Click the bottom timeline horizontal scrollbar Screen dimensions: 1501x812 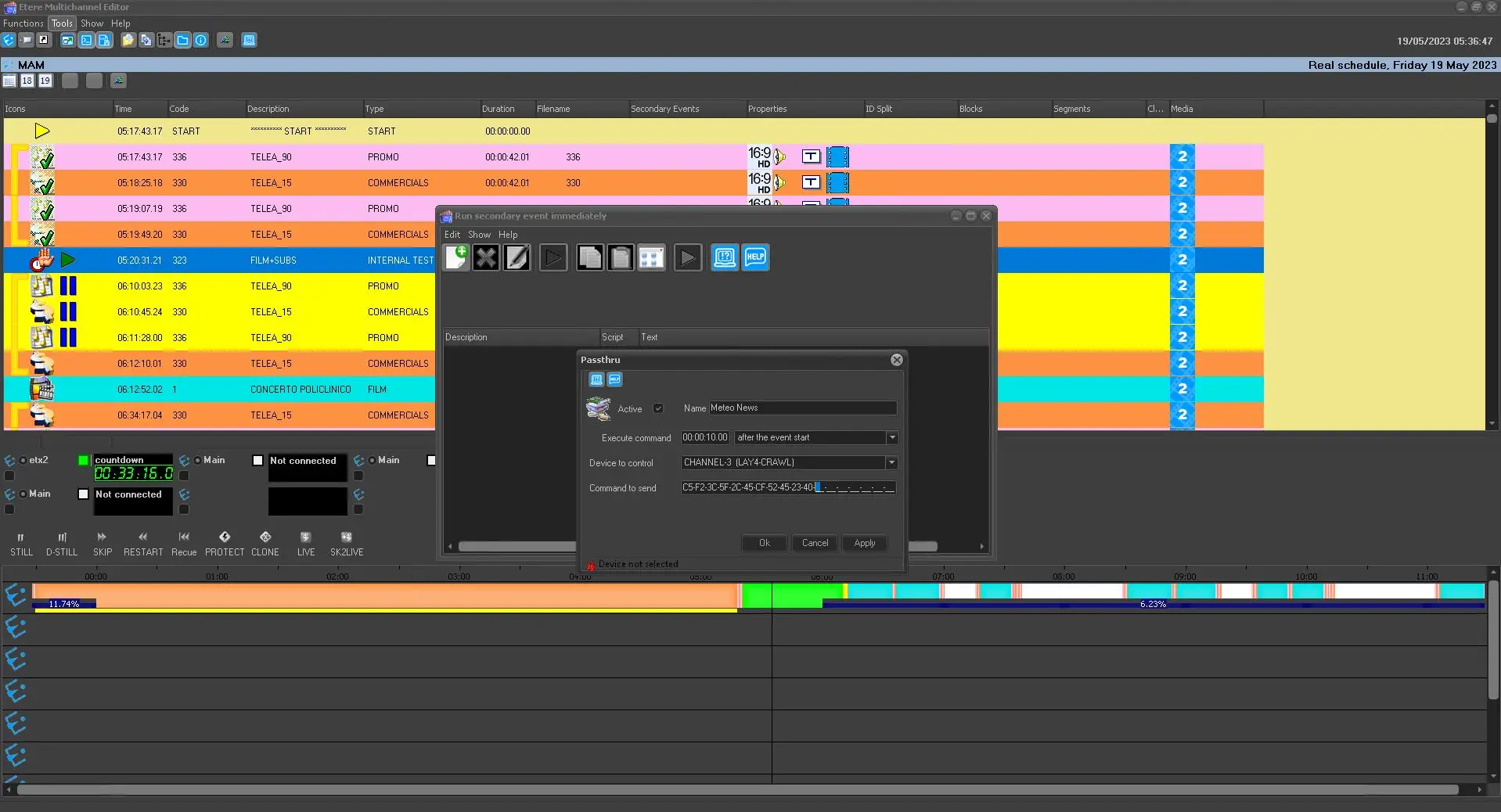[x=736, y=790]
